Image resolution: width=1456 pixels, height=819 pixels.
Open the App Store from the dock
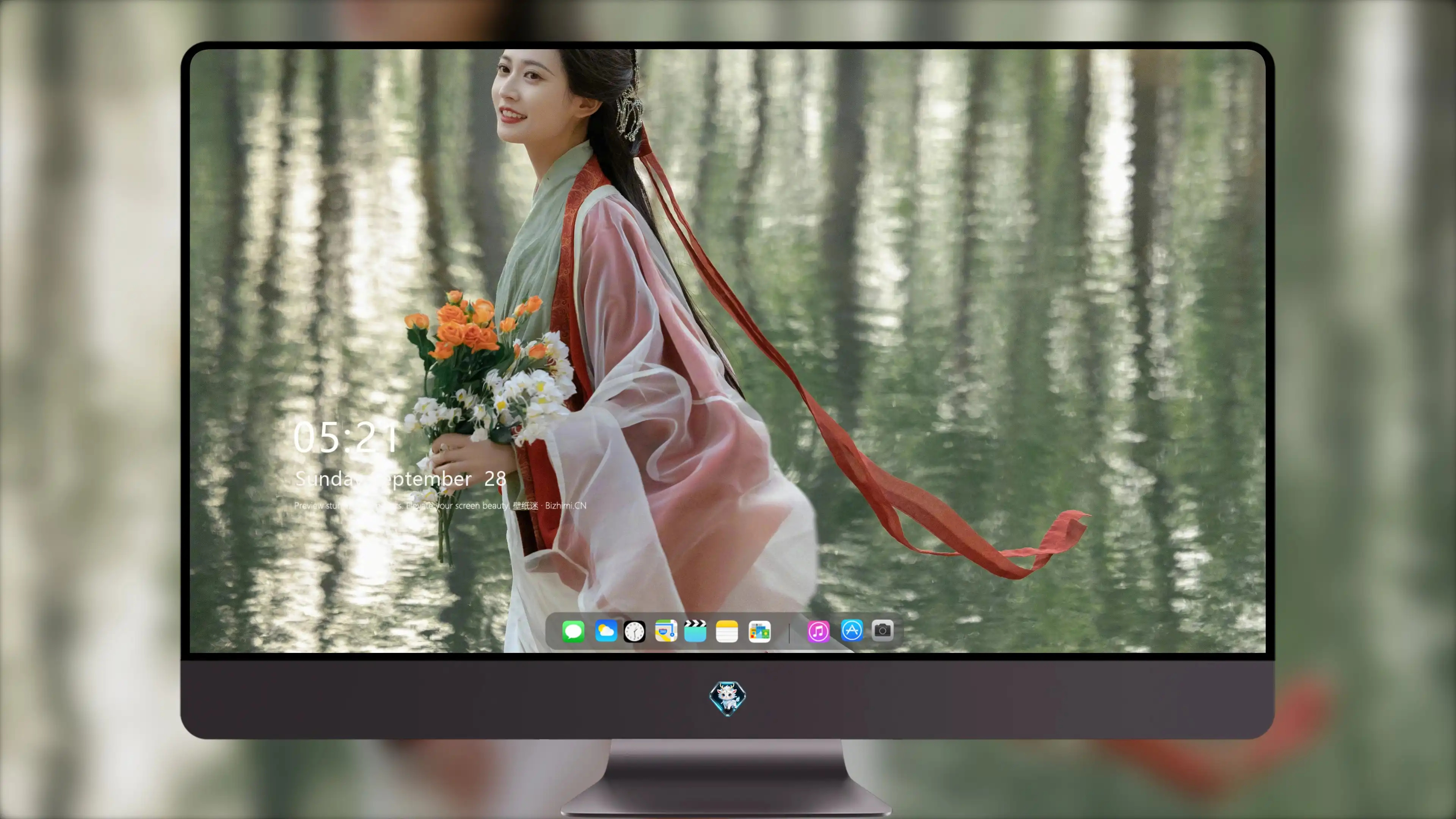coord(852,630)
